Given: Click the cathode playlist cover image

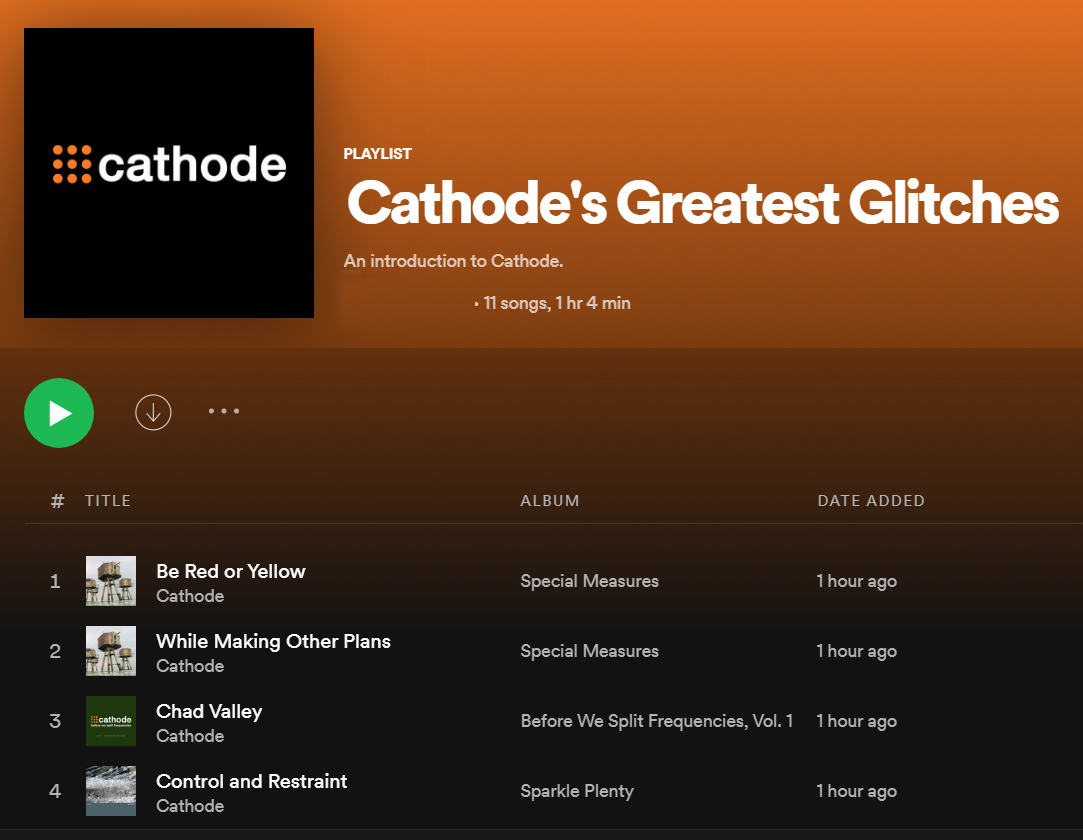Looking at the screenshot, I should click(x=169, y=173).
